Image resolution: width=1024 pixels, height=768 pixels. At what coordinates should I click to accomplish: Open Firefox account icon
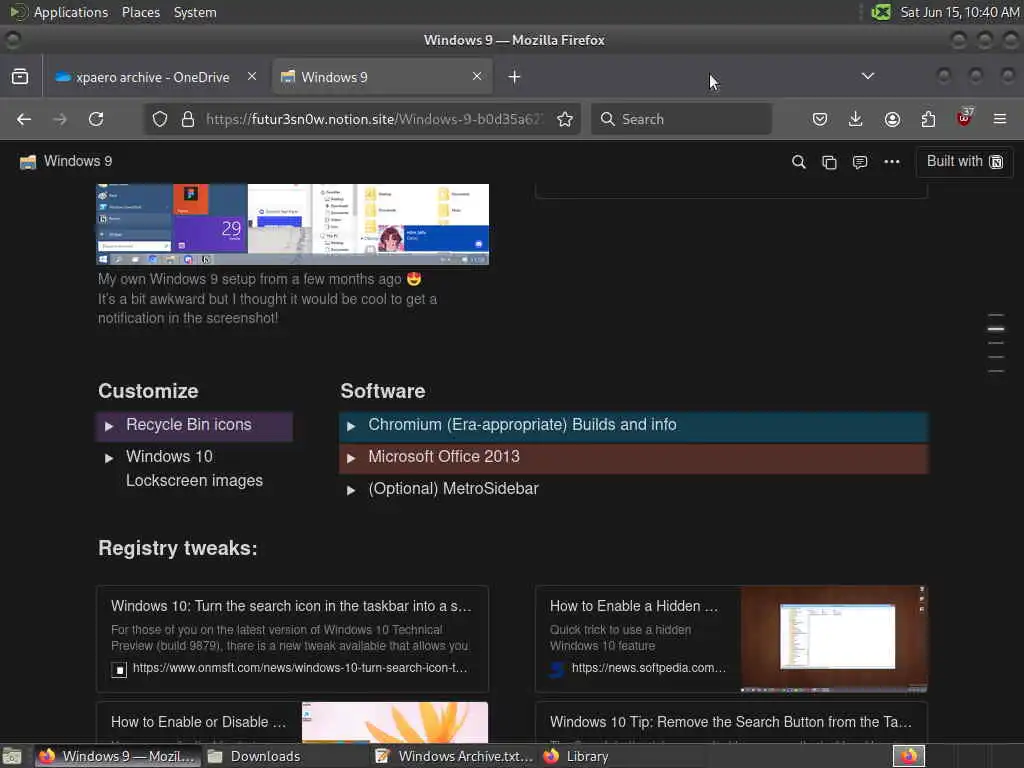[x=892, y=119]
